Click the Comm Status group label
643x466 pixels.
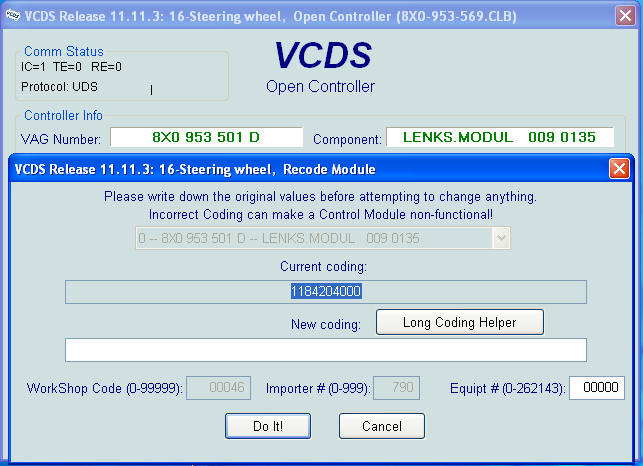pos(64,51)
